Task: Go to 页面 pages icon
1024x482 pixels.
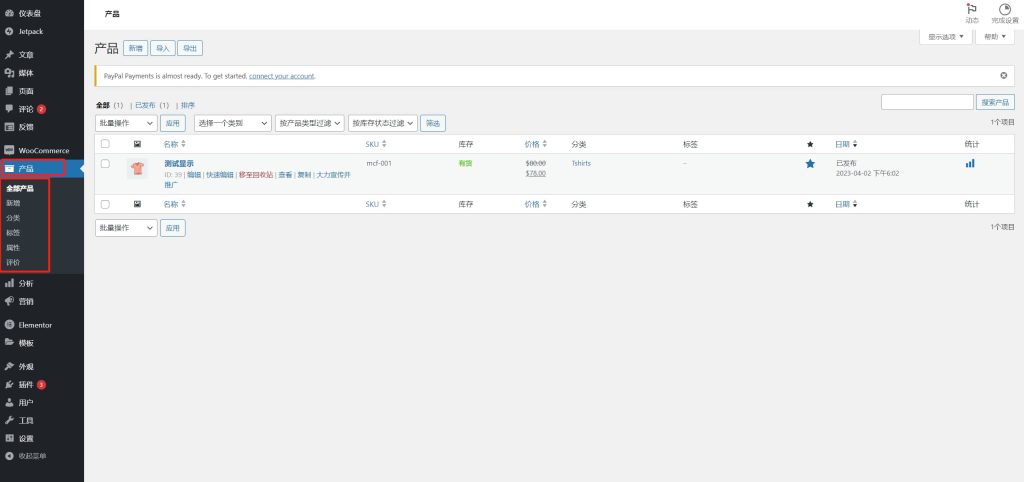Action: coord(9,91)
